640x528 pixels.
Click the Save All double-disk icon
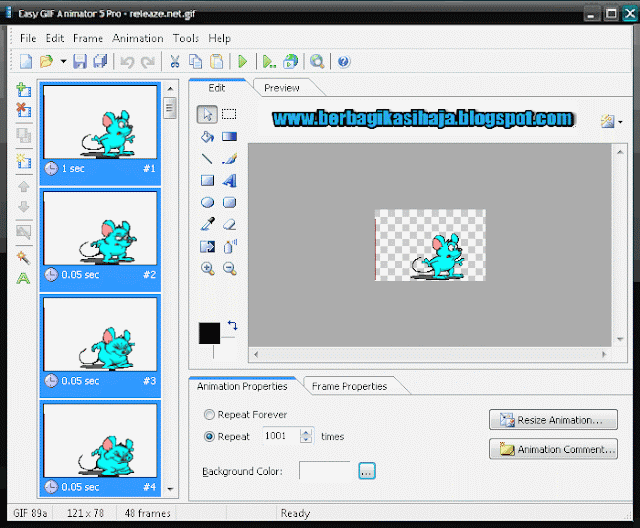point(100,62)
